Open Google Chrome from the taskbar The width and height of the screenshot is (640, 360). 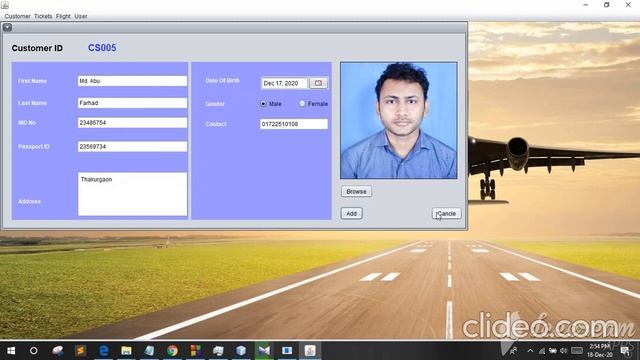172,351
